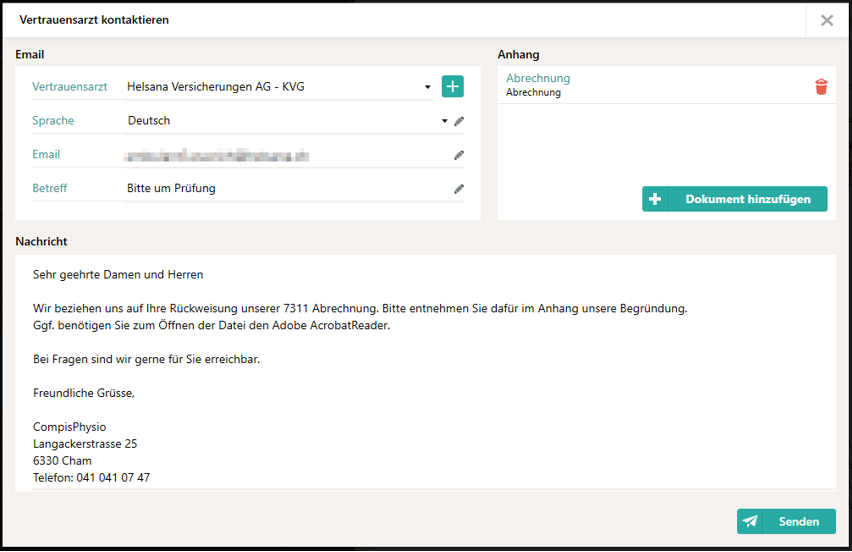Click the 'Freundliche Grüsse' line in message
Image resolution: width=852 pixels, height=552 pixels.
click(x=84, y=393)
